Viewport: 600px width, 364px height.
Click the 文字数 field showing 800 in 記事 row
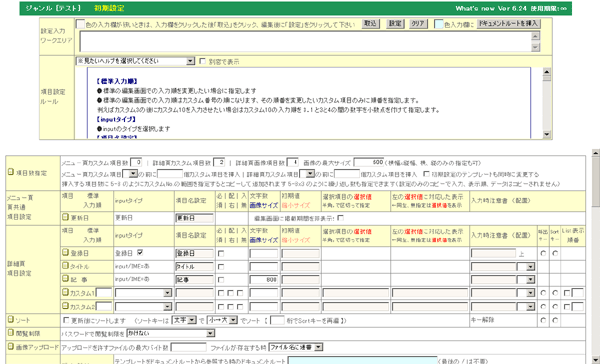[264, 280]
